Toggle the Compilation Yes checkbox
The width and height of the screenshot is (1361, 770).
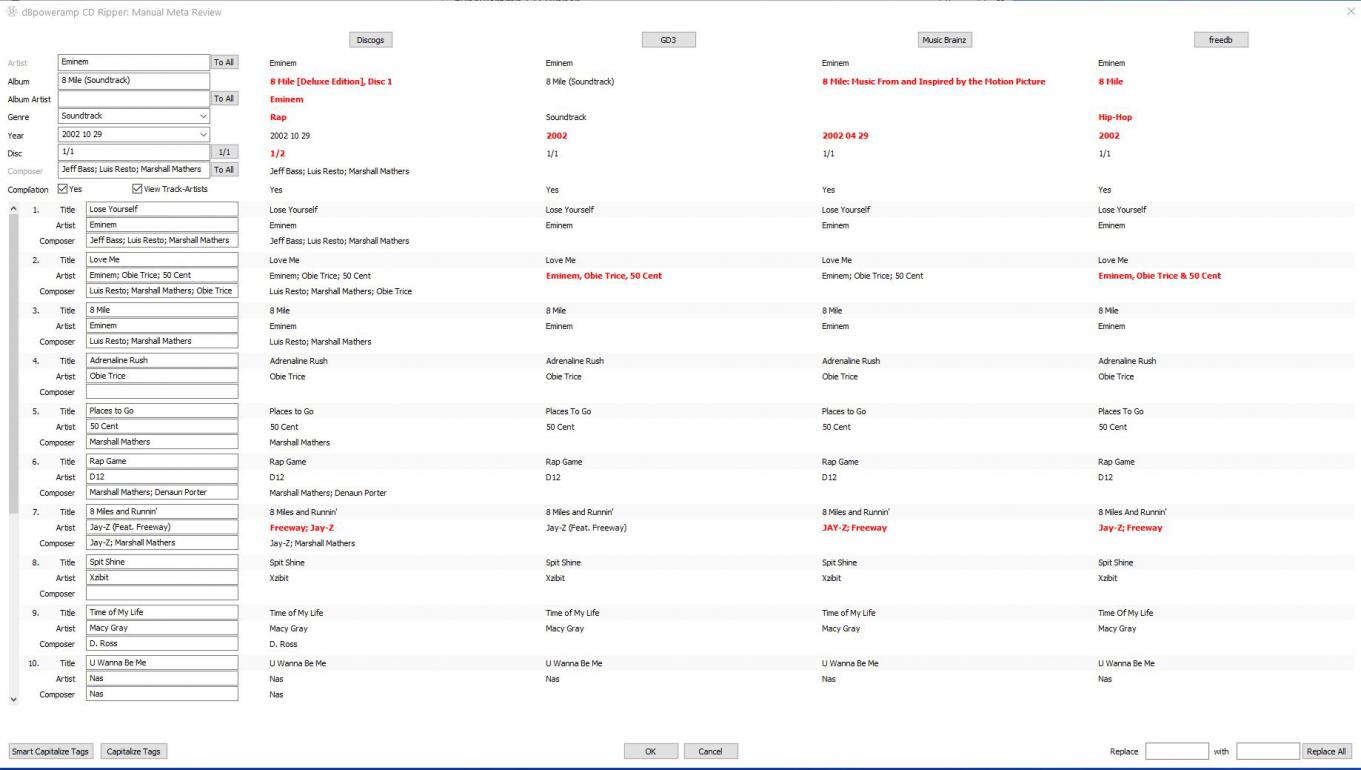click(x=63, y=189)
